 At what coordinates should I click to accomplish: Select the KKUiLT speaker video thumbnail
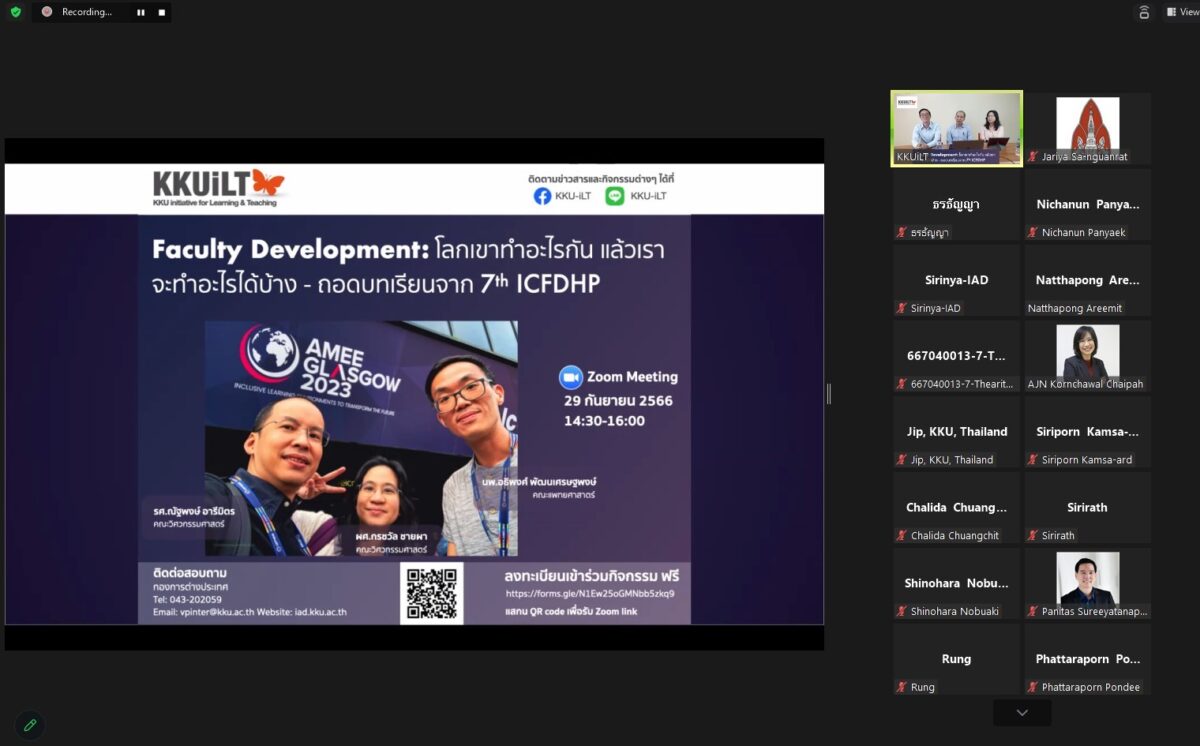pyautogui.click(x=957, y=128)
